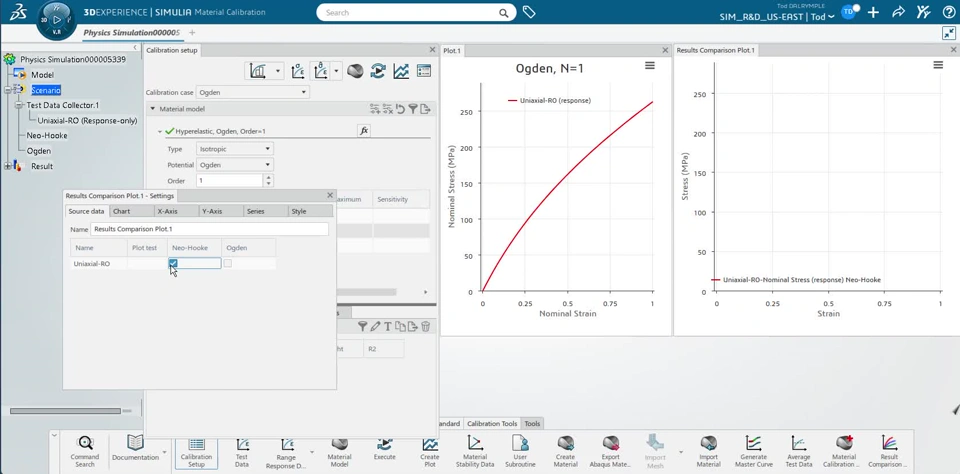Click the sigma-epsilon test data icon in Calibration setup
The image size is (960, 474).
(x=298, y=72)
